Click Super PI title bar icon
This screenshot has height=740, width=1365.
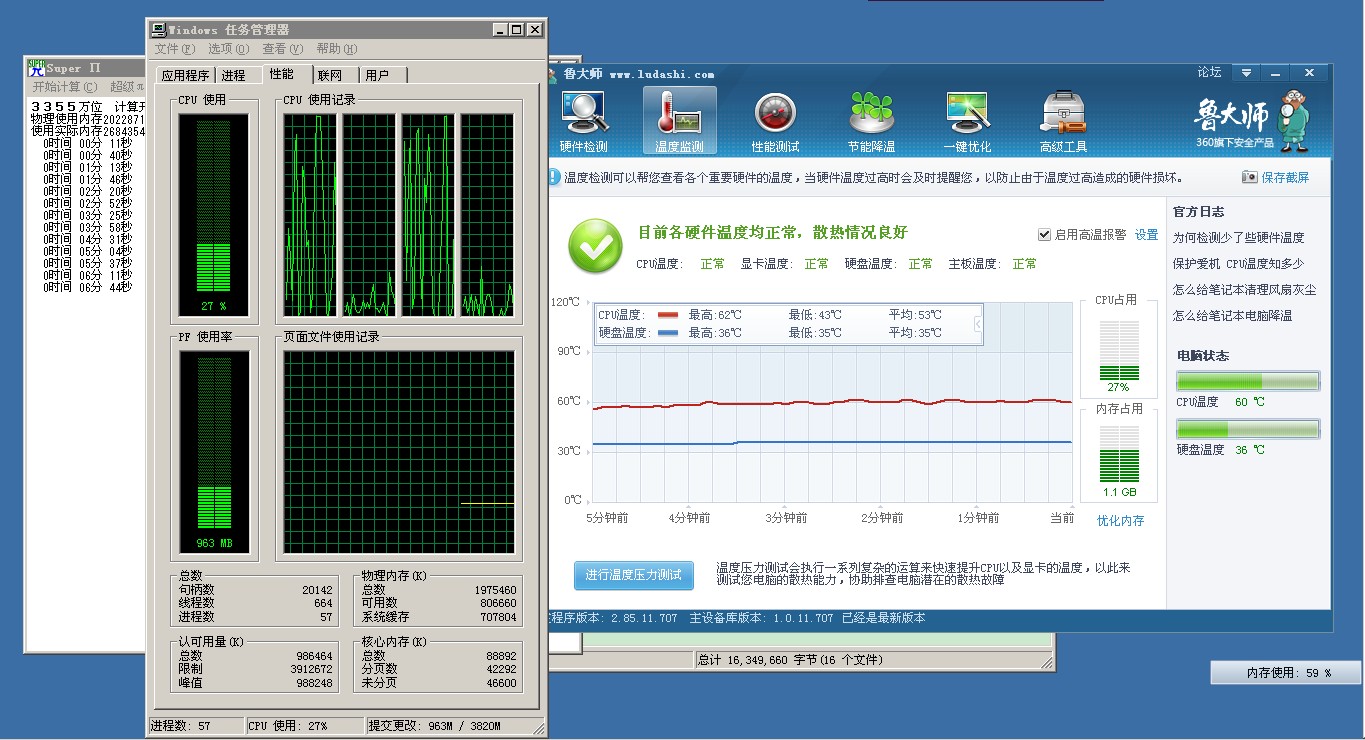click(36, 67)
